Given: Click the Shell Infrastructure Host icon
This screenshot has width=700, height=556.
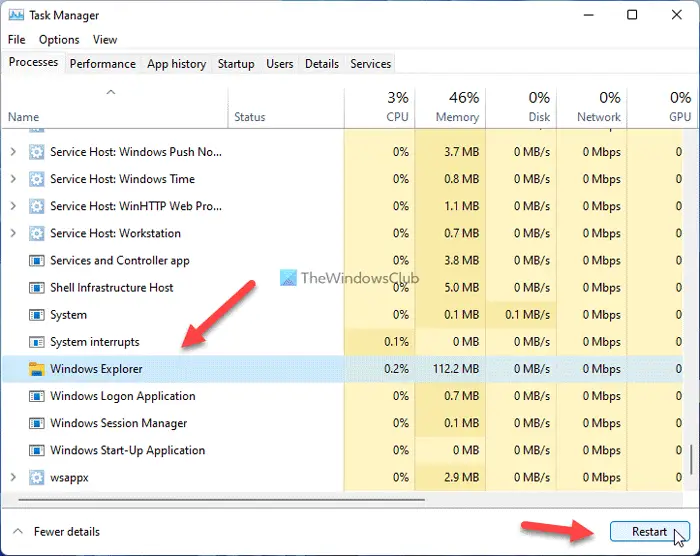Looking at the screenshot, I should [37, 288].
